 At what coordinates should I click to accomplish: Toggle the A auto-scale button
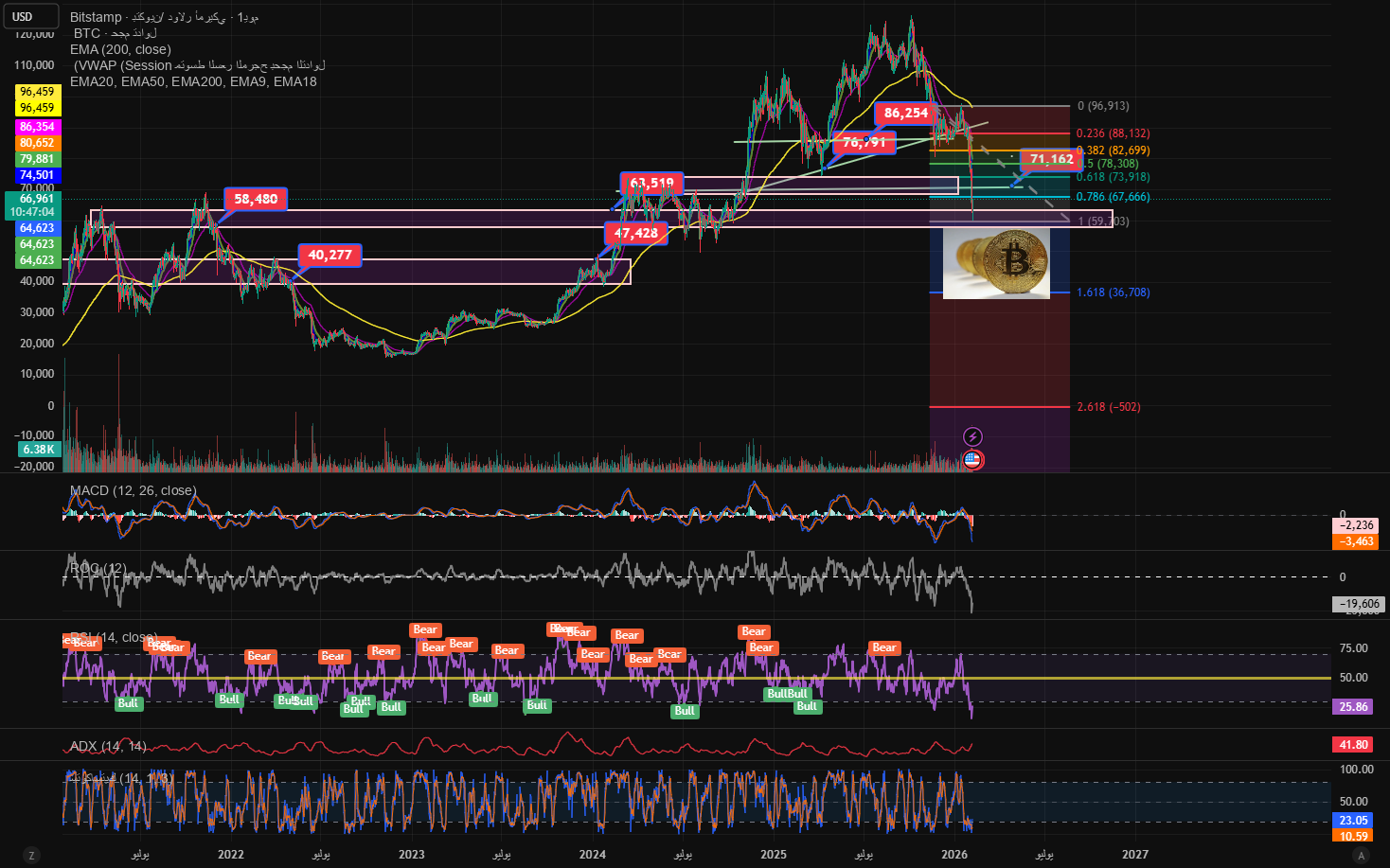pos(1362,855)
